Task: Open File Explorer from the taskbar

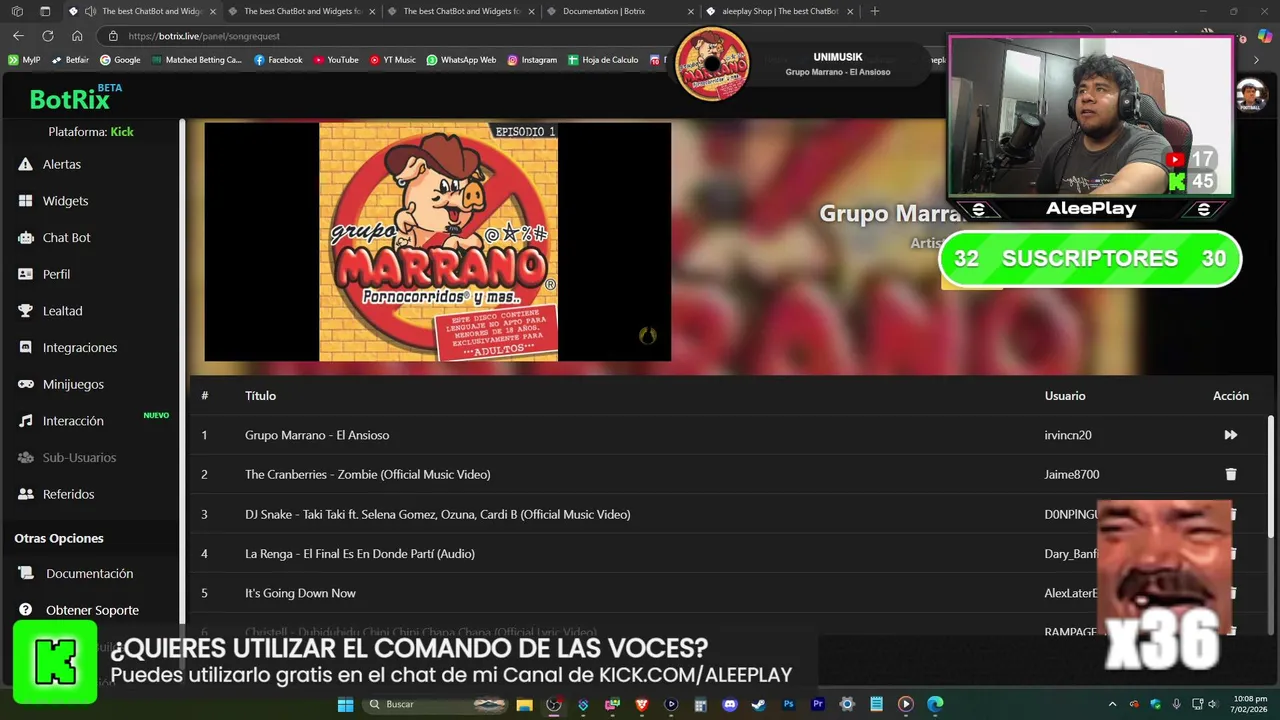Action: (x=524, y=704)
